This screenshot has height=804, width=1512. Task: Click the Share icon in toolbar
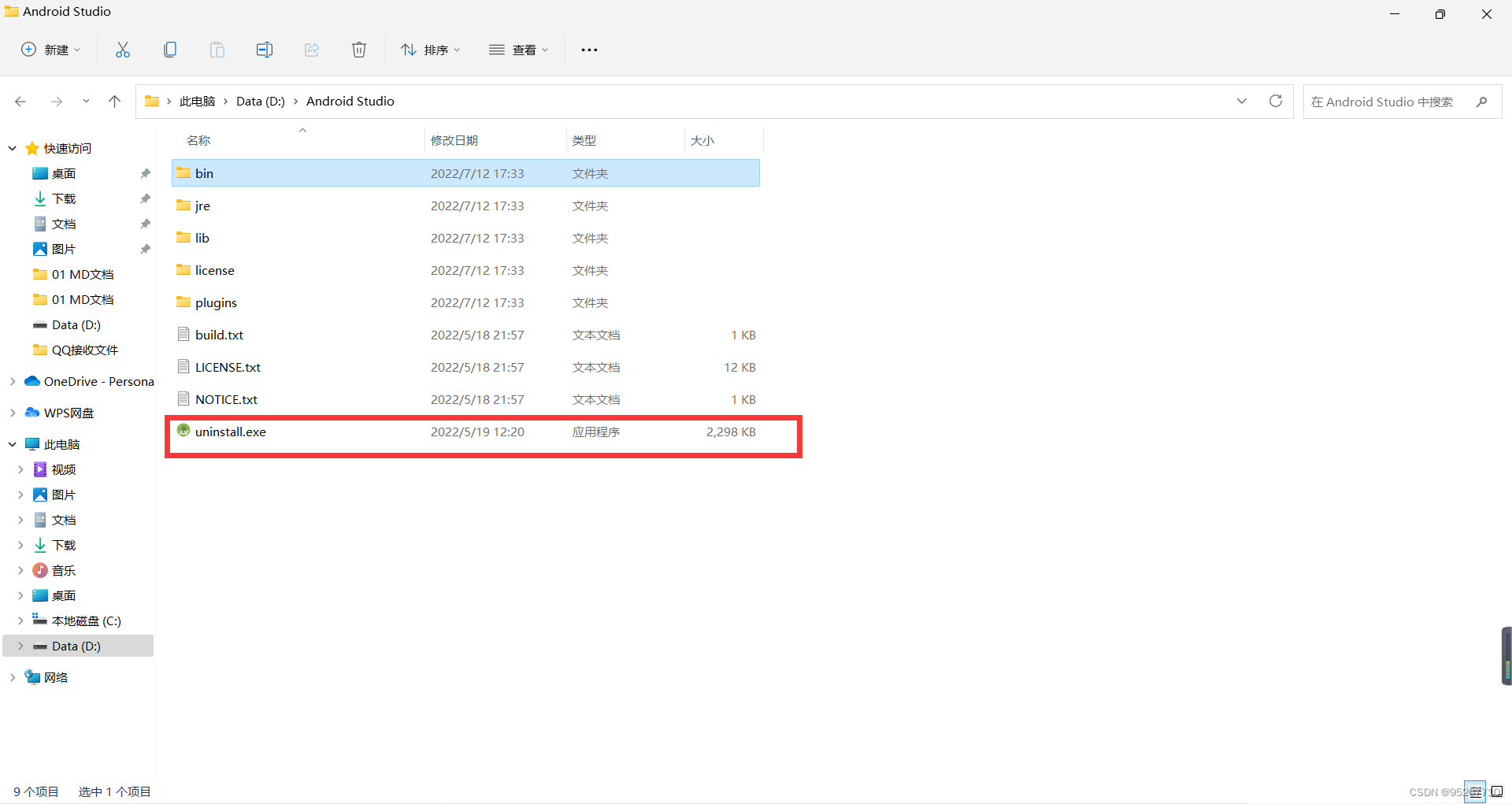[x=312, y=50]
